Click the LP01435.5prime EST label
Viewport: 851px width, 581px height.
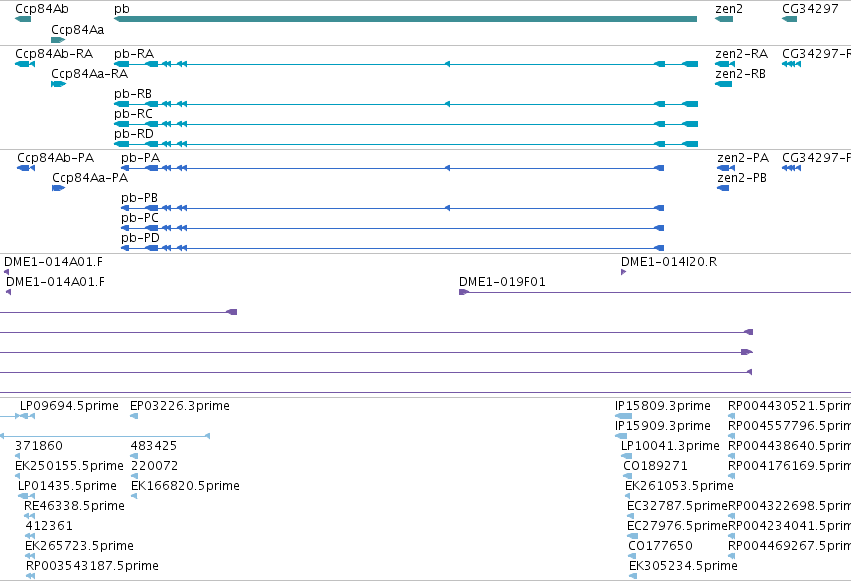(x=67, y=486)
